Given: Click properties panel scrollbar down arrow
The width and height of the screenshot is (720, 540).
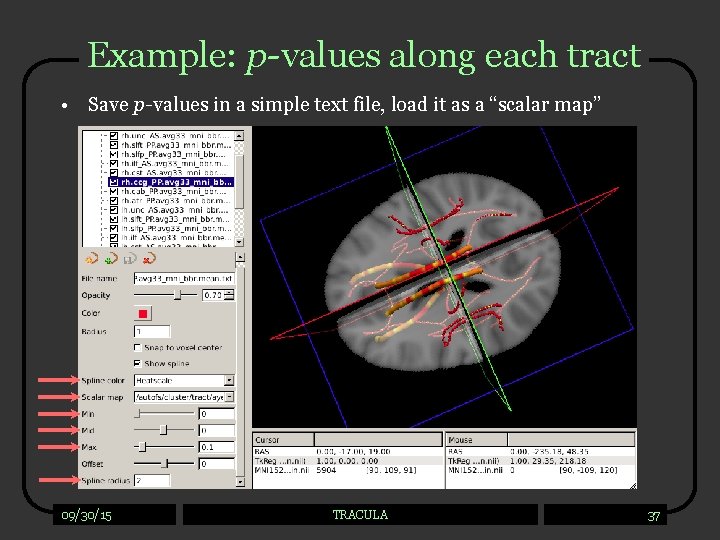Looking at the screenshot, I should pyautogui.click(x=240, y=482).
